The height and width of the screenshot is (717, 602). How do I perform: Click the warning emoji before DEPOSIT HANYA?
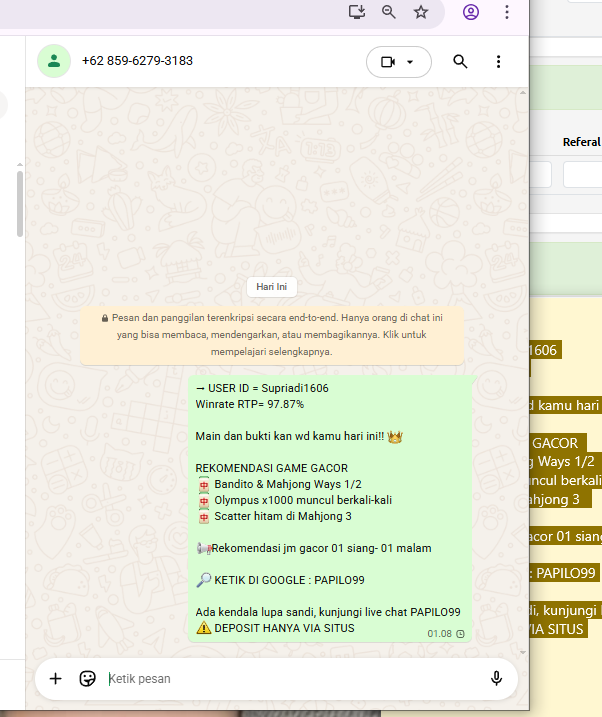pyautogui.click(x=203, y=628)
